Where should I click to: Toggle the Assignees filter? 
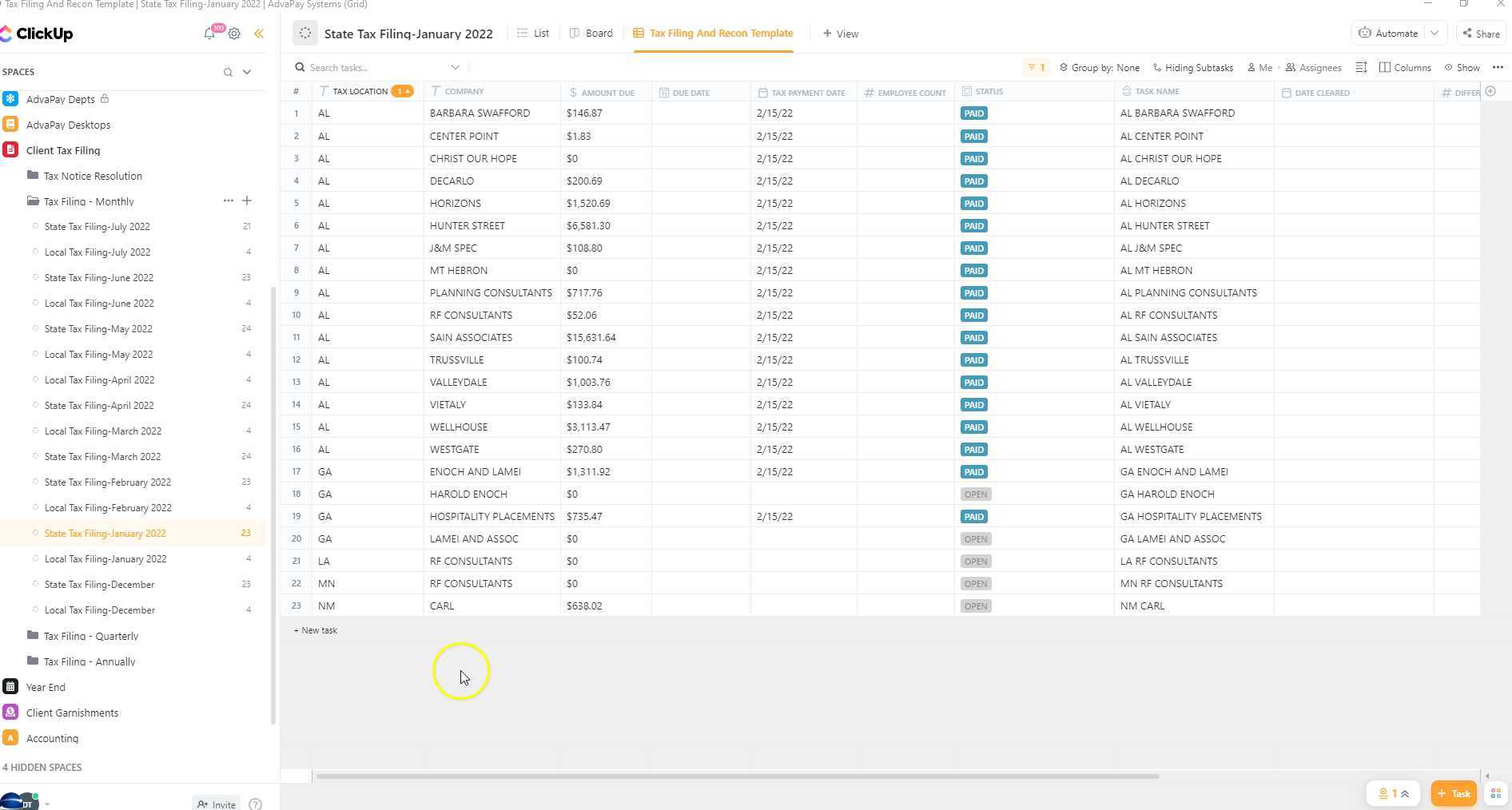pyautogui.click(x=1313, y=68)
